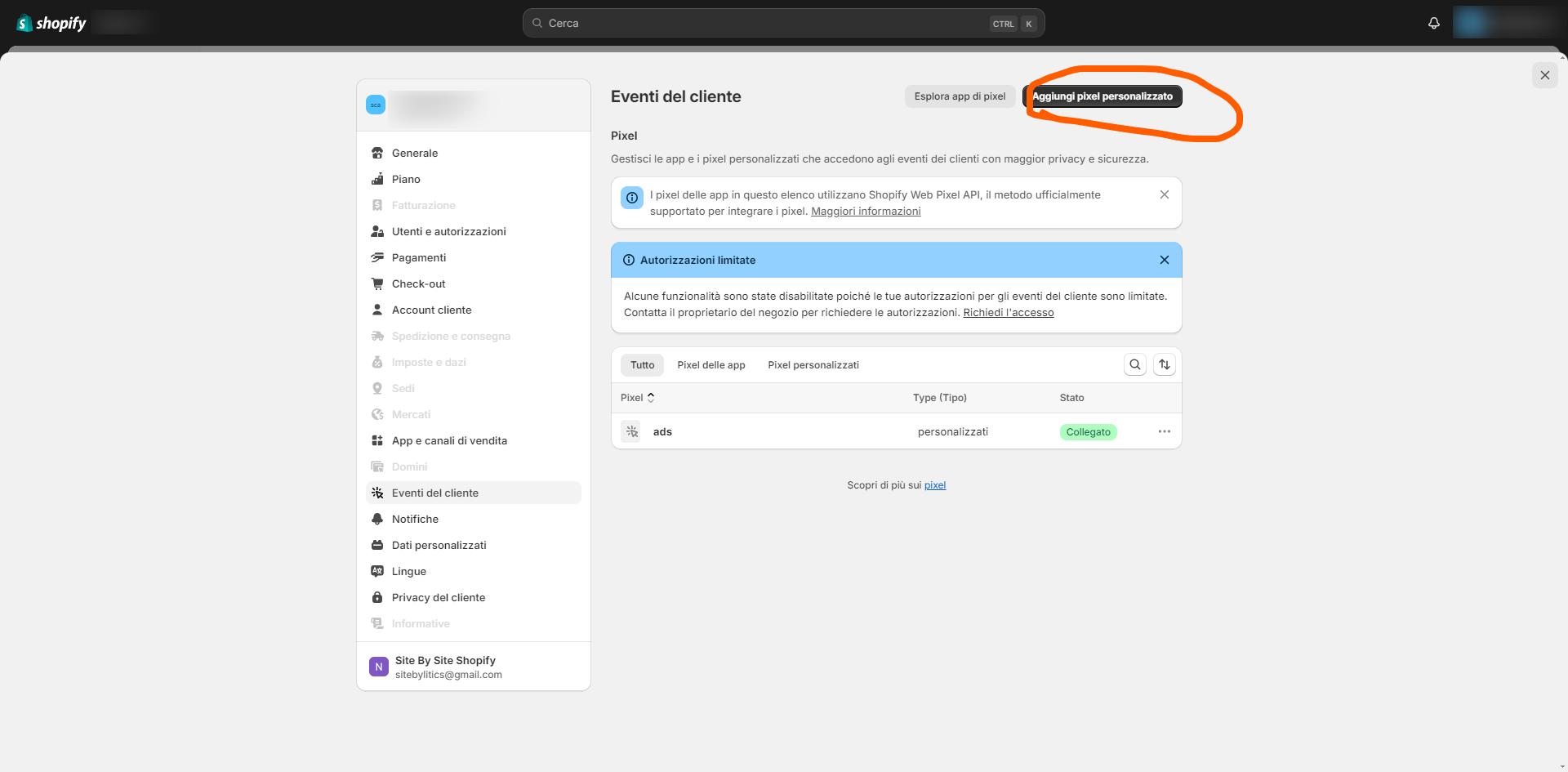
Task: Open Check-out settings in sidebar
Action: pyautogui.click(x=419, y=283)
